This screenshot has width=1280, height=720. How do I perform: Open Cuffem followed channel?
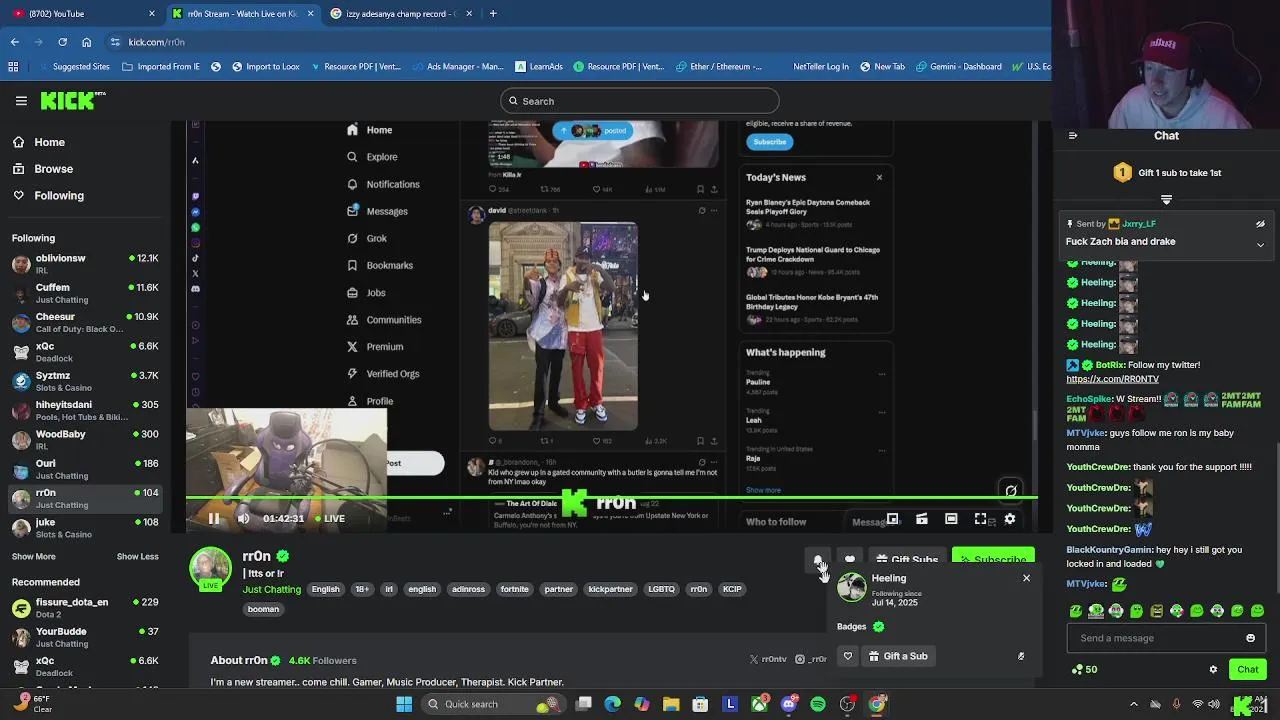point(85,293)
